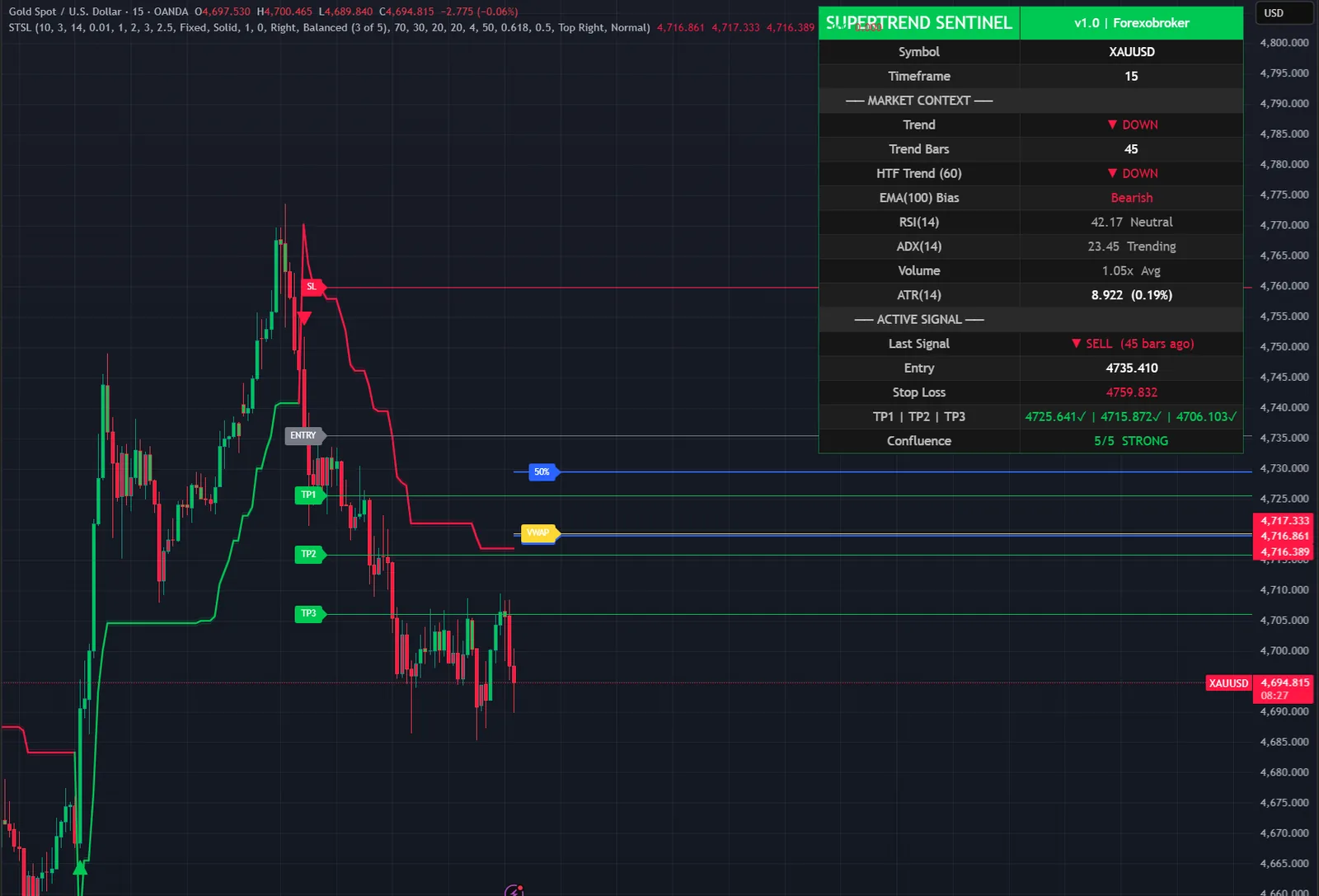This screenshot has width=1319, height=896.
Task: Click the Timeframe value 15 cell
Action: [x=1131, y=76]
